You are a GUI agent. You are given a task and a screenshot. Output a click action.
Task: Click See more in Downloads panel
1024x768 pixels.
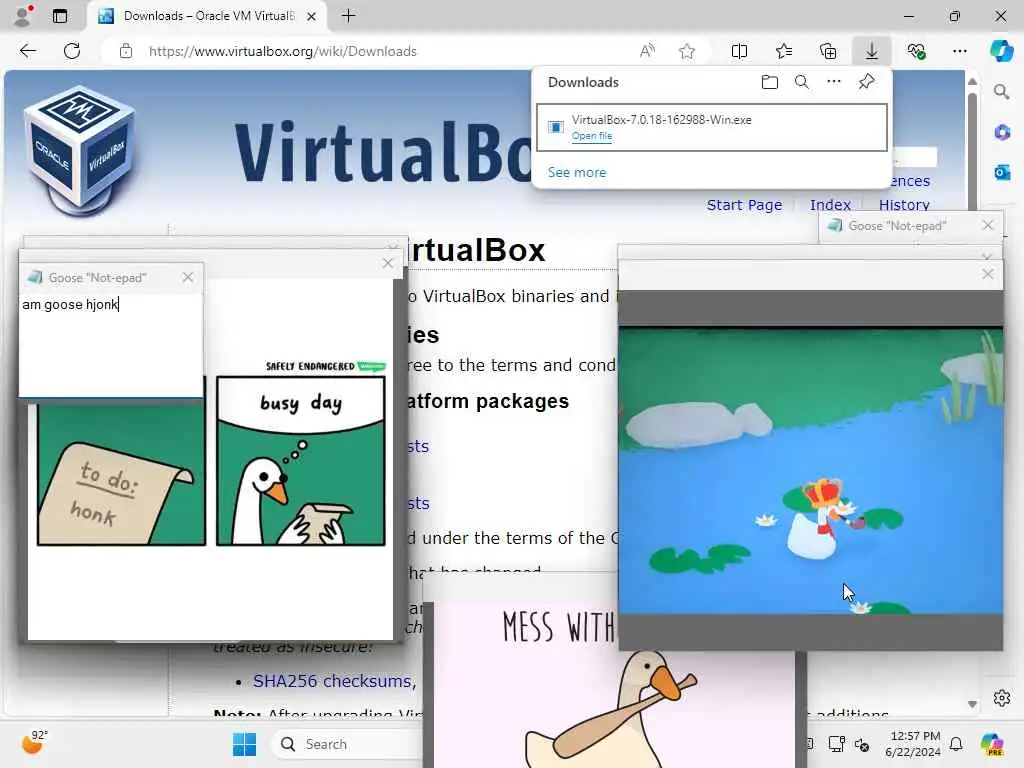point(577,172)
